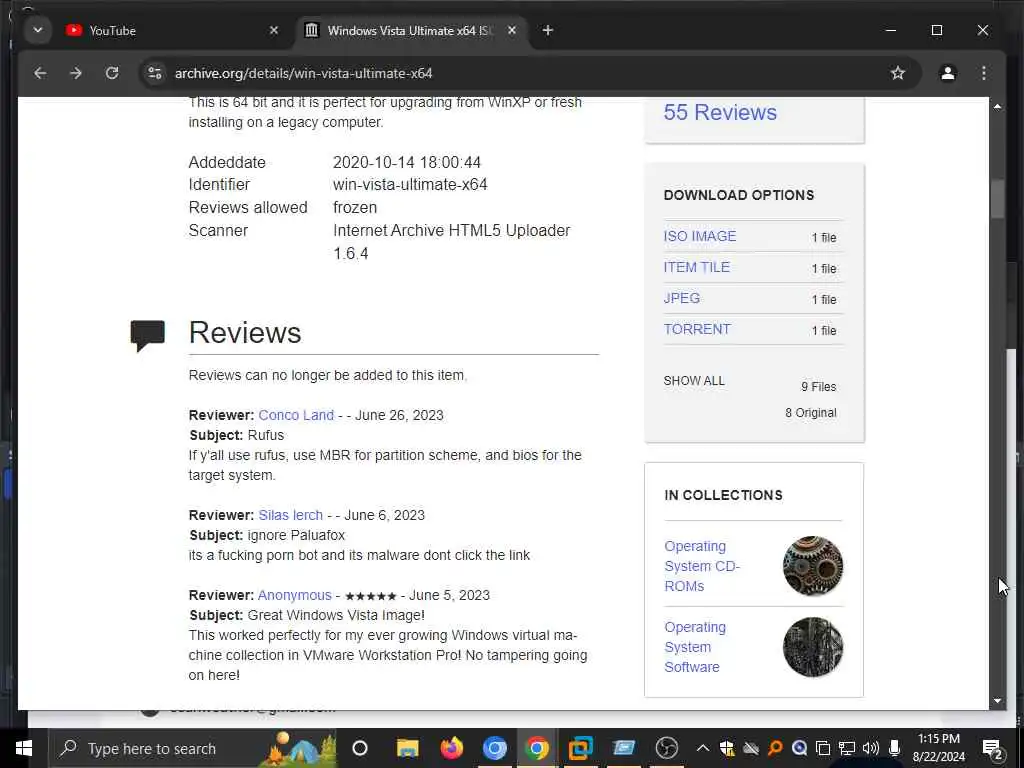Image resolution: width=1024 pixels, height=768 pixels.
Task: Open the ITEM TILE download option
Action: (x=696, y=267)
